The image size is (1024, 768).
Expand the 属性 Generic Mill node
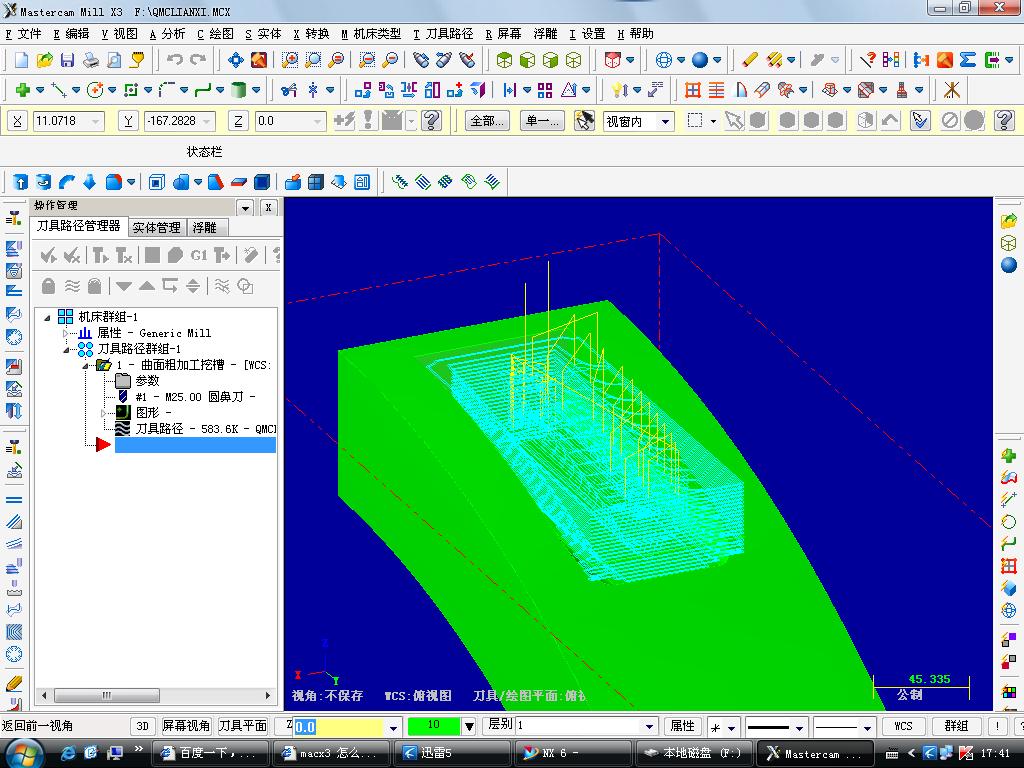[65, 333]
